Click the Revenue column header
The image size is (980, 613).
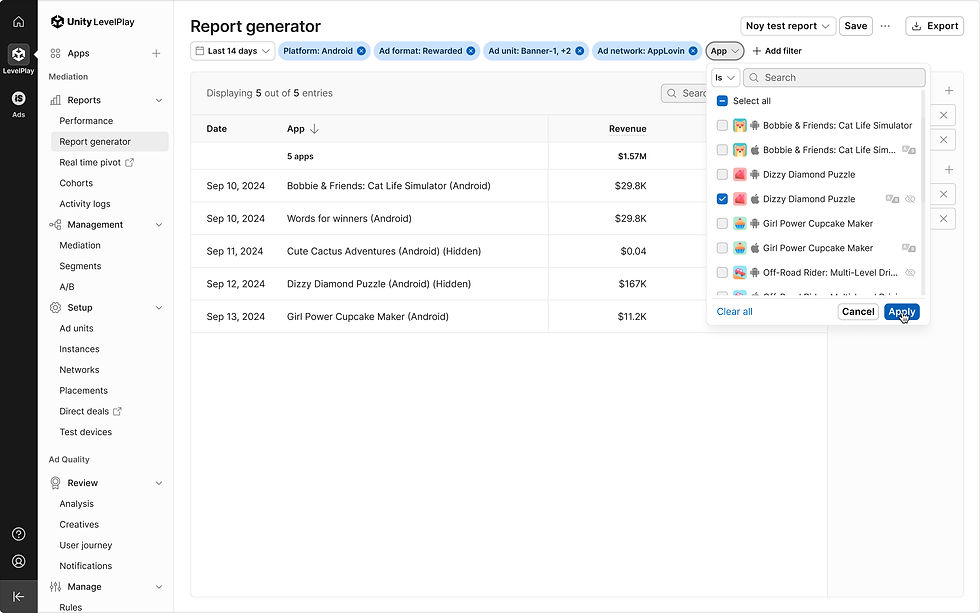click(628, 129)
